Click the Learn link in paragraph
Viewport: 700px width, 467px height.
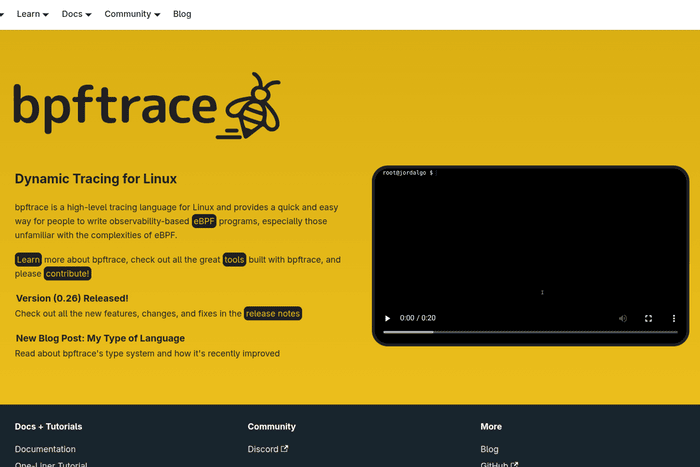(28, 259)
